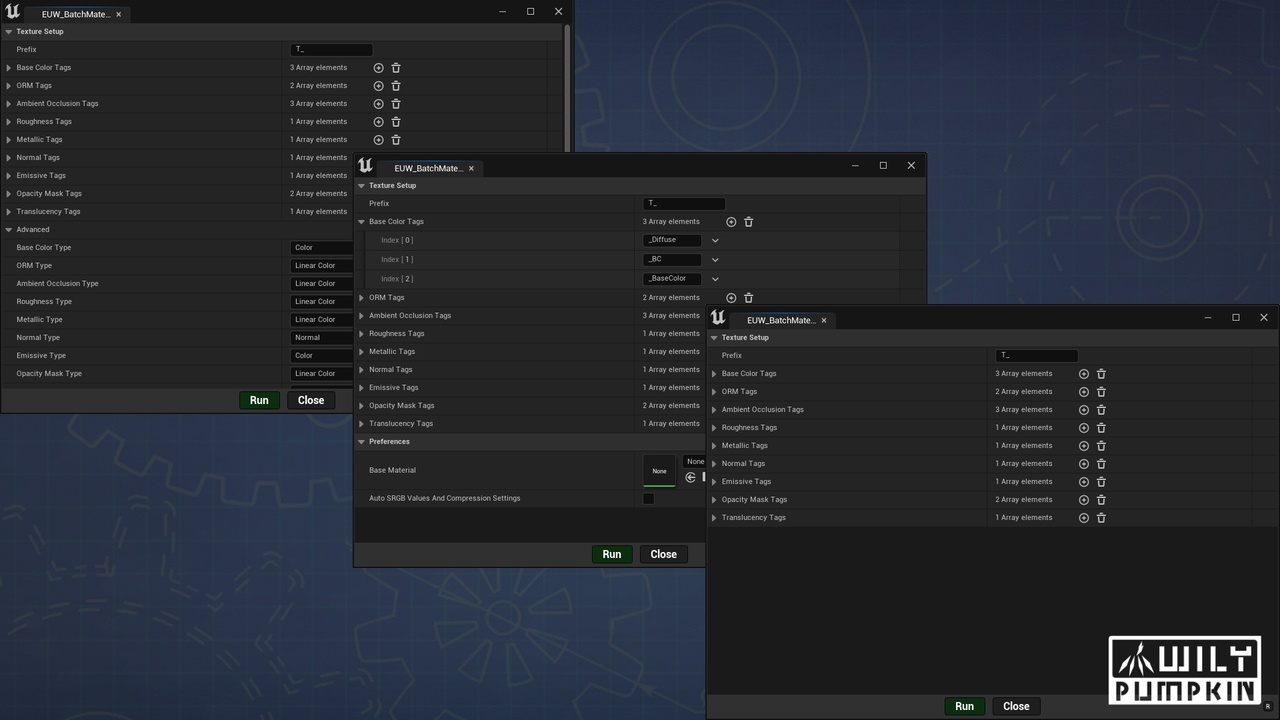1280x720 pixels.
Task: Add ORM Tags element in middle window
Action: pos(731,298)
